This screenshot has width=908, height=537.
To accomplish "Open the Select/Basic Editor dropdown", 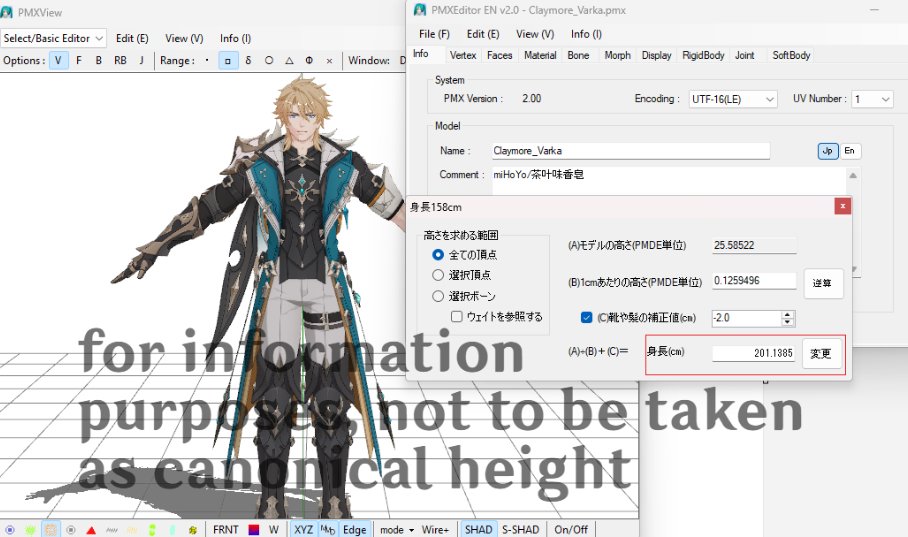I will [x=53, y=38].
